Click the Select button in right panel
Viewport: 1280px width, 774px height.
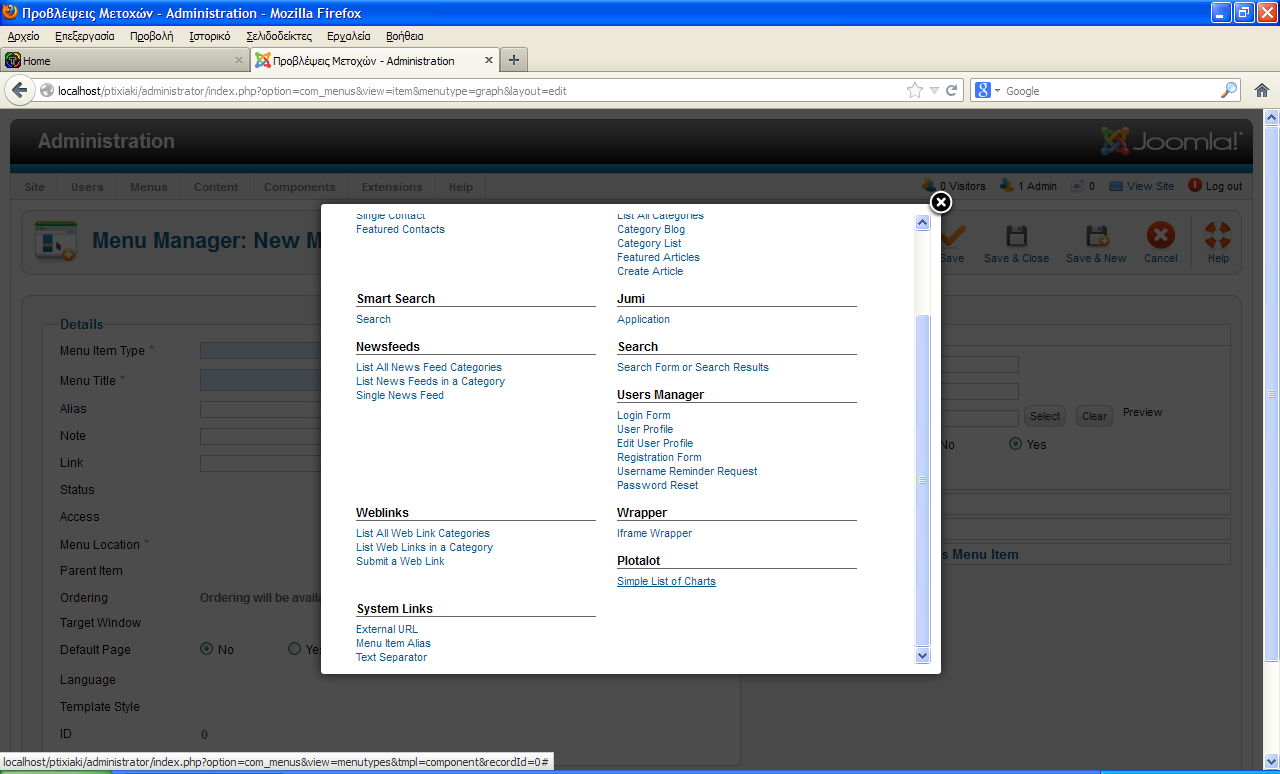1045,416
